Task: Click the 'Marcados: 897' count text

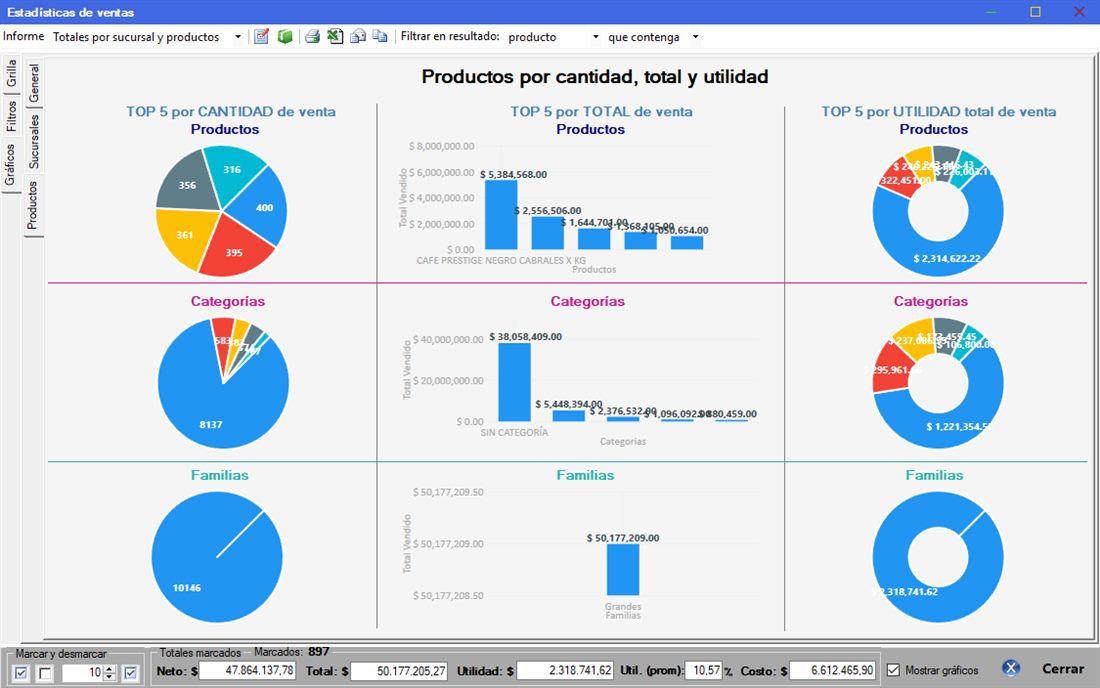Action: [x=292, y=652]
